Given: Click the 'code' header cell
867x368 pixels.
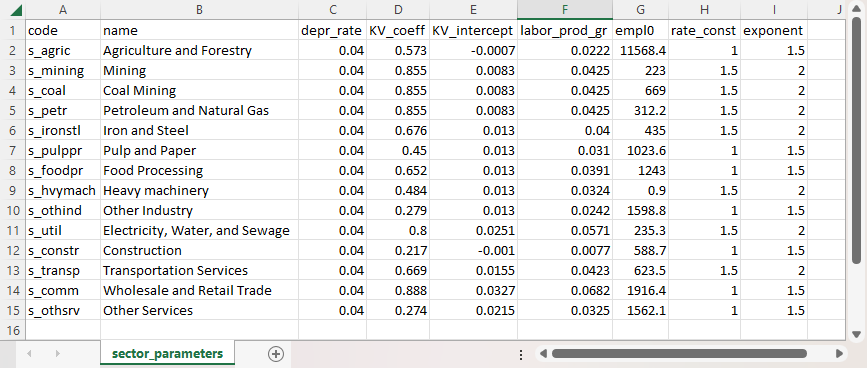Looking at the screenshot, I should tap(63, 30).
